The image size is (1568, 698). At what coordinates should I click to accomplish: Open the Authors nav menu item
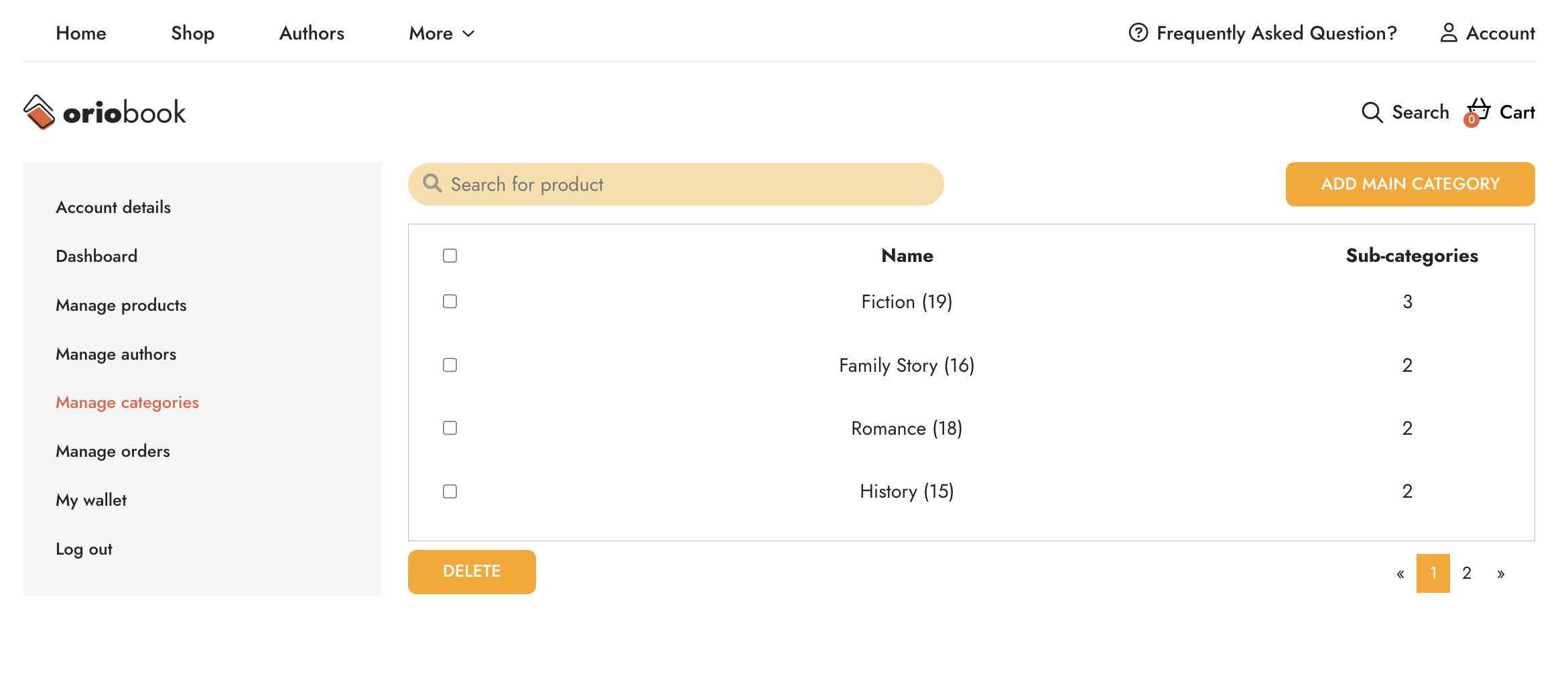(312, 33)
